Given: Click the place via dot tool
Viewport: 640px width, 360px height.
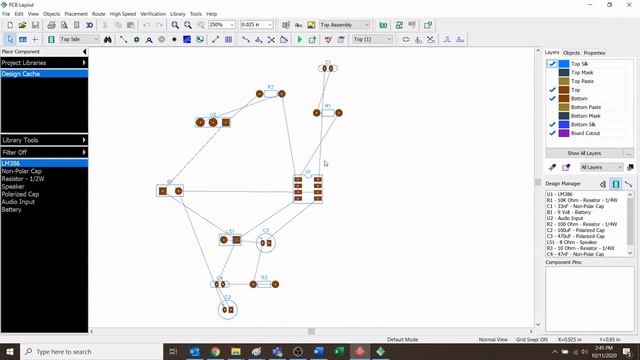Looking at the screenshot, I should pos(174,40).
